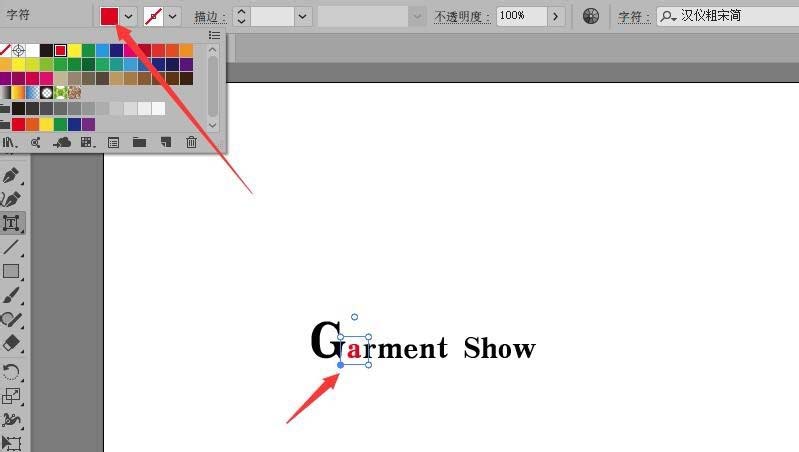Click the red letter a on canvas
Image resolution: width=799 pixels, height=452 pixels.
pyautogui.click(x=354, y=350)
